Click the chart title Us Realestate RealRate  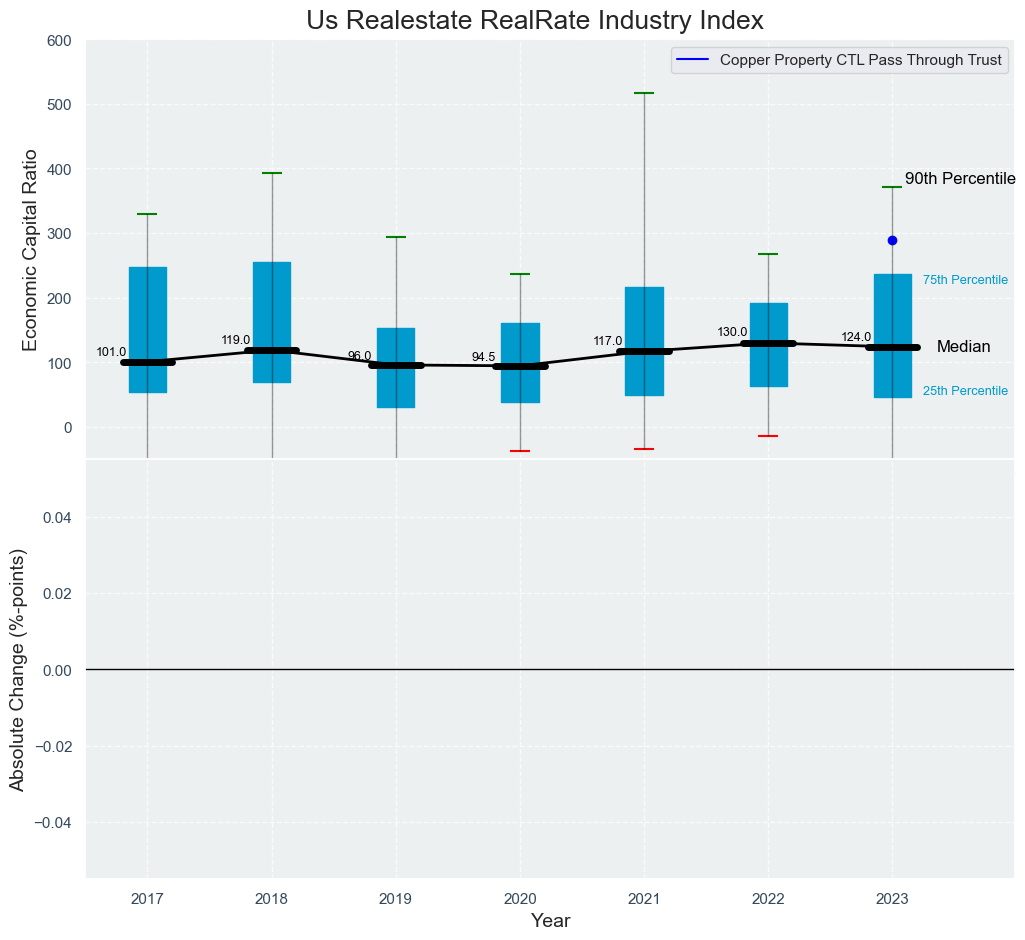coord(535,20)
